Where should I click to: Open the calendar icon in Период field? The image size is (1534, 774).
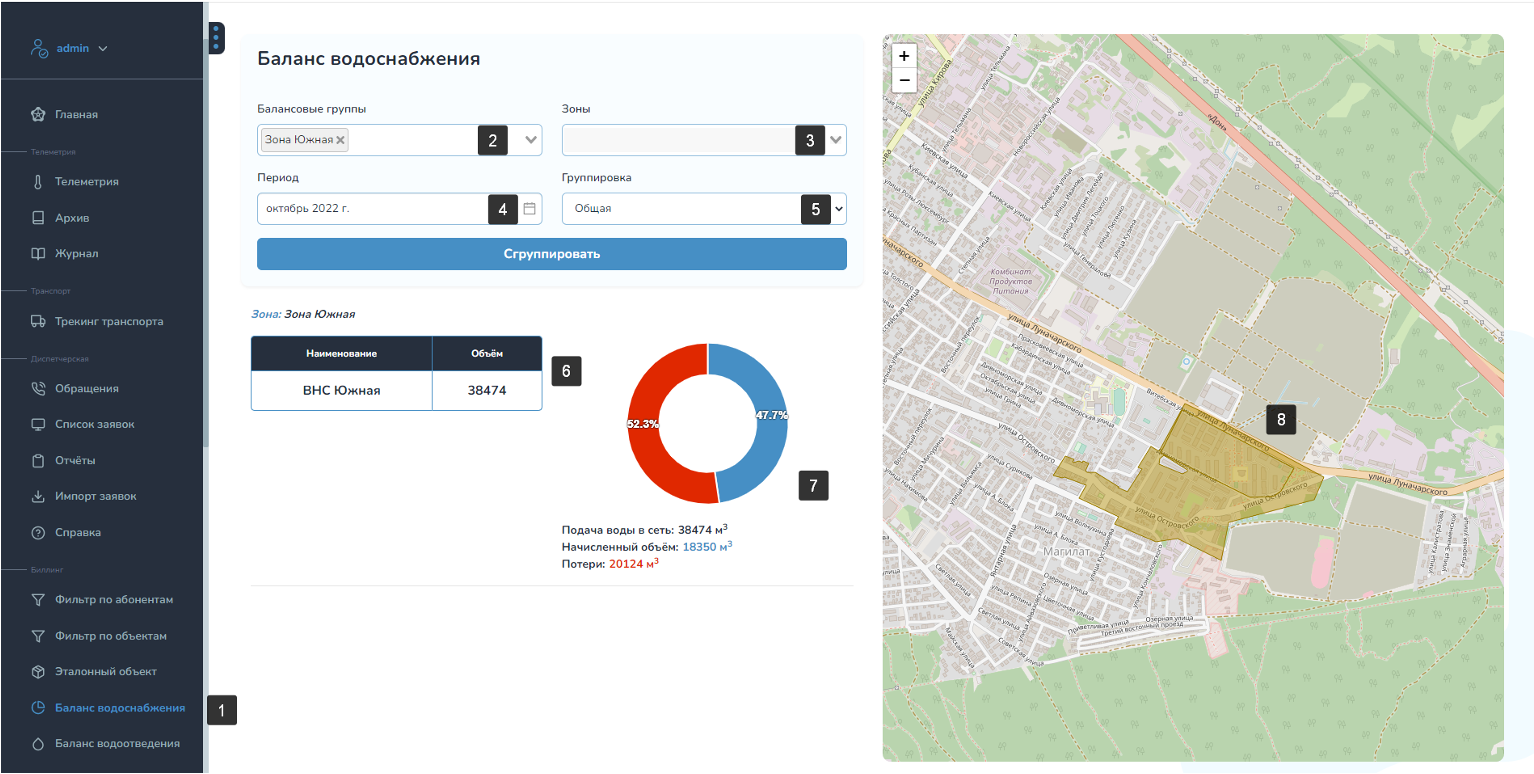tap(530, 209)
